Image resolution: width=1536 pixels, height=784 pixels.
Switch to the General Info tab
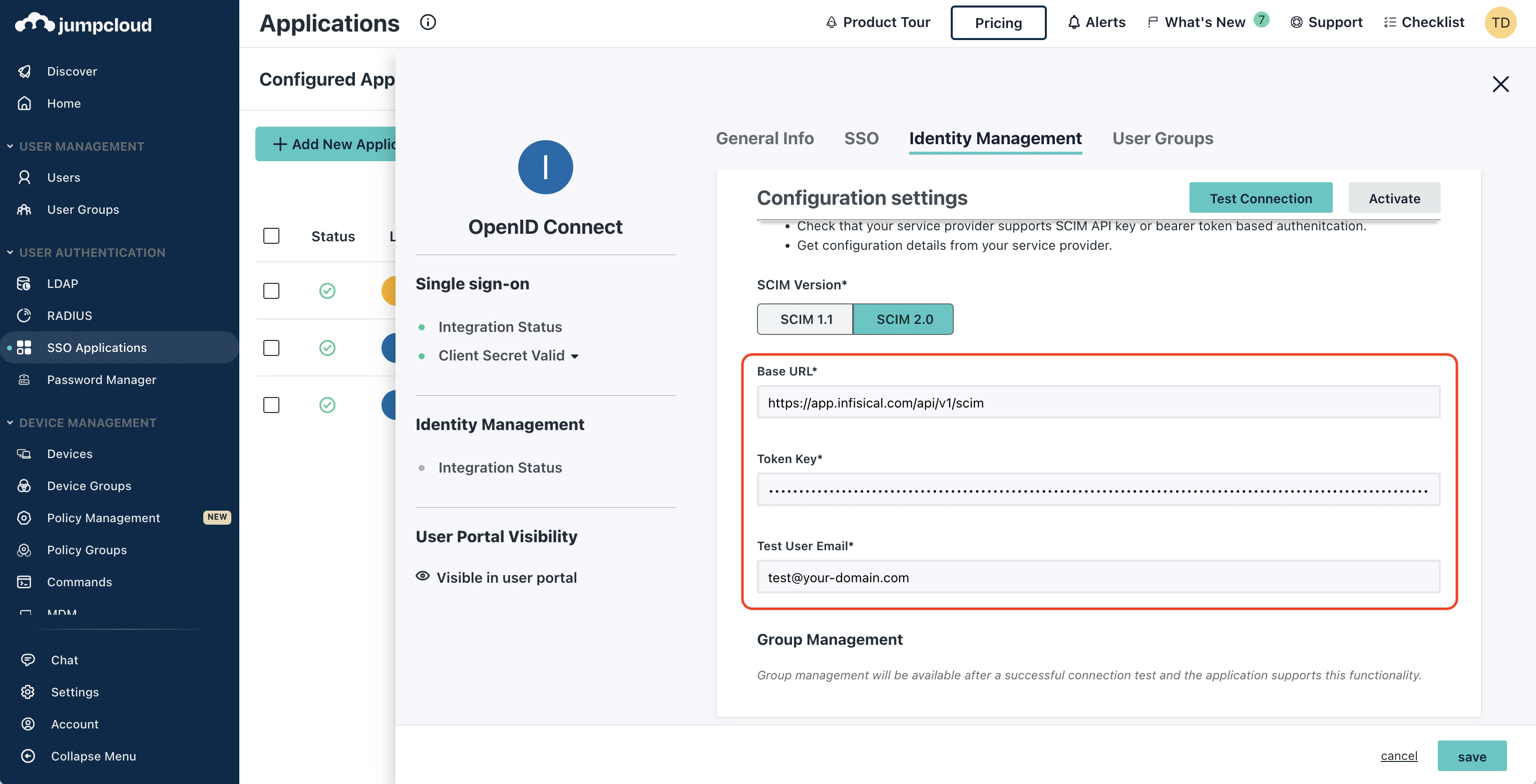[764, 138]
